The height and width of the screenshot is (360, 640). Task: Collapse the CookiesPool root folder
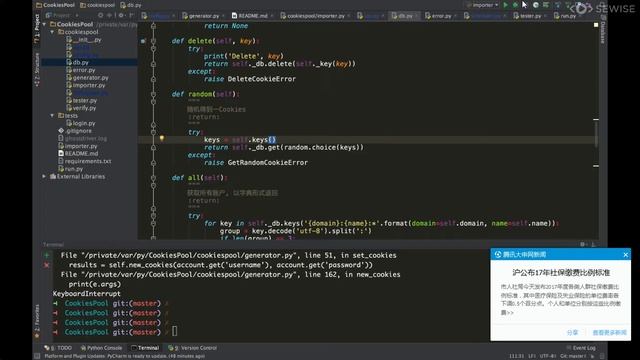click(44, 24)
